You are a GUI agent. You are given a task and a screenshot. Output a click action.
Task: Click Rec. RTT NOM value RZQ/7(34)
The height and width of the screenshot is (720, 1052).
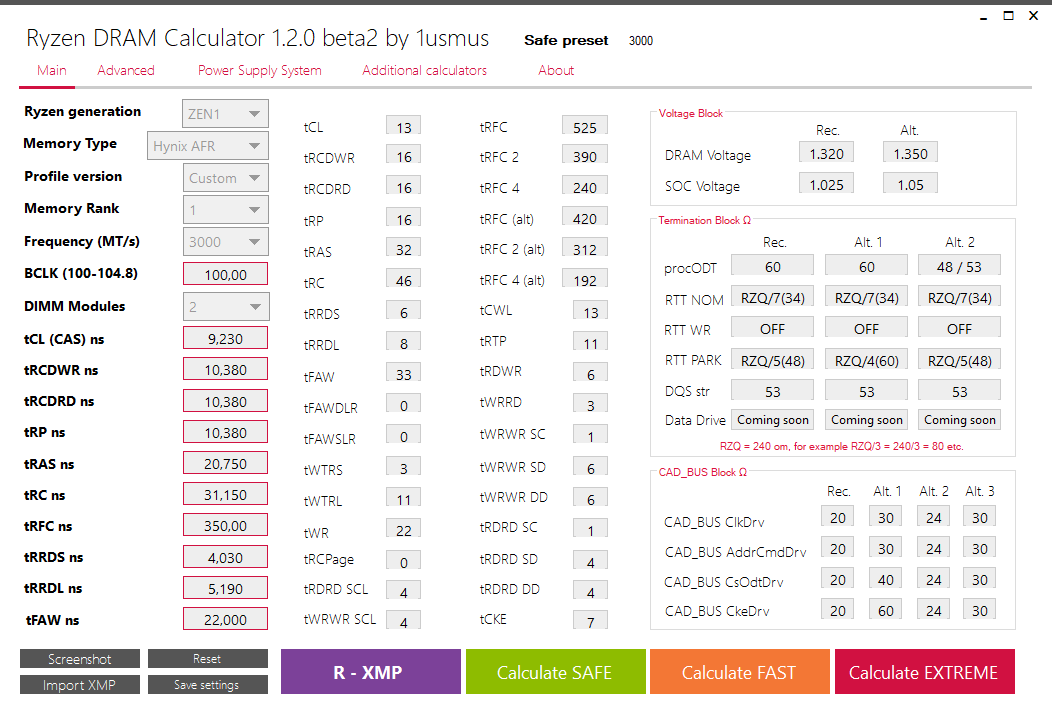point(772,297)
